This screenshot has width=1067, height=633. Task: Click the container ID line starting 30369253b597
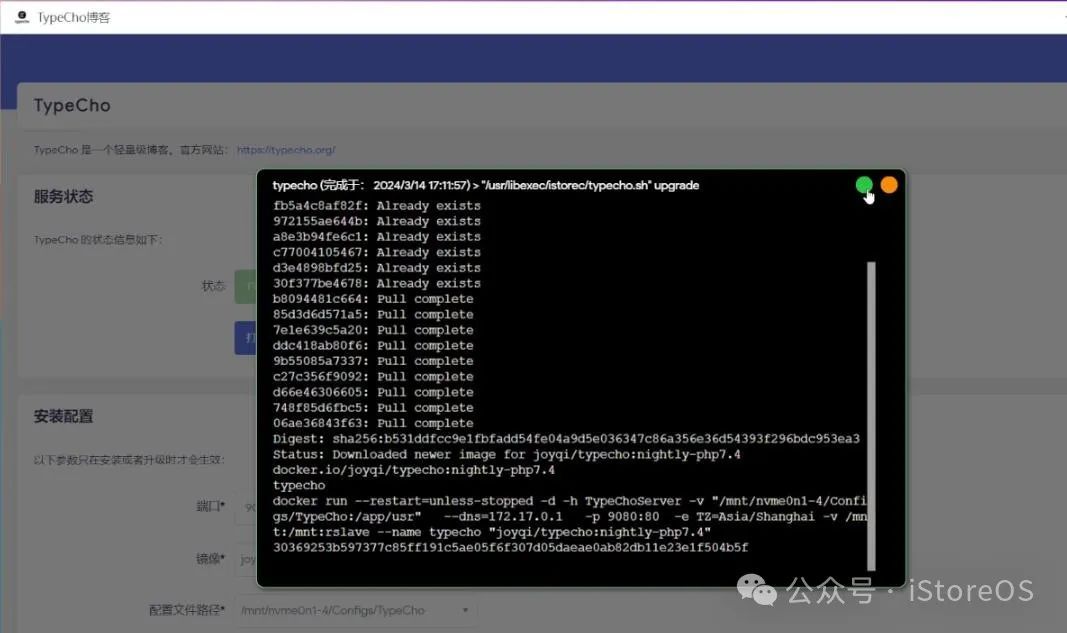pyautogui.click(x=510, y=548)
